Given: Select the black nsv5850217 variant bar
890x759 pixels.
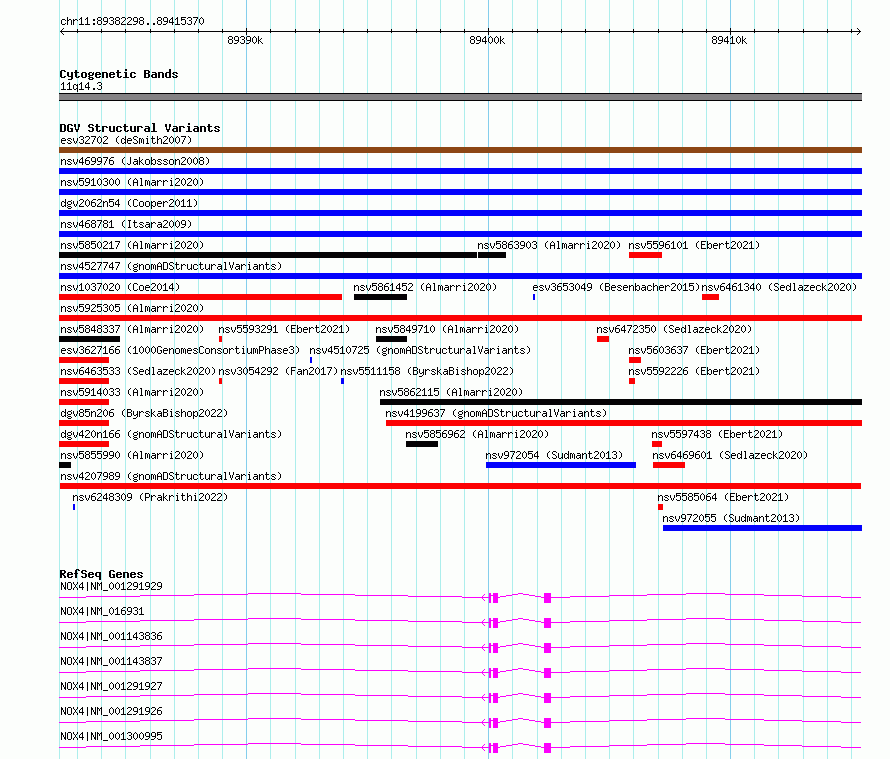Looking at the screenshot, I should point(268,255).
